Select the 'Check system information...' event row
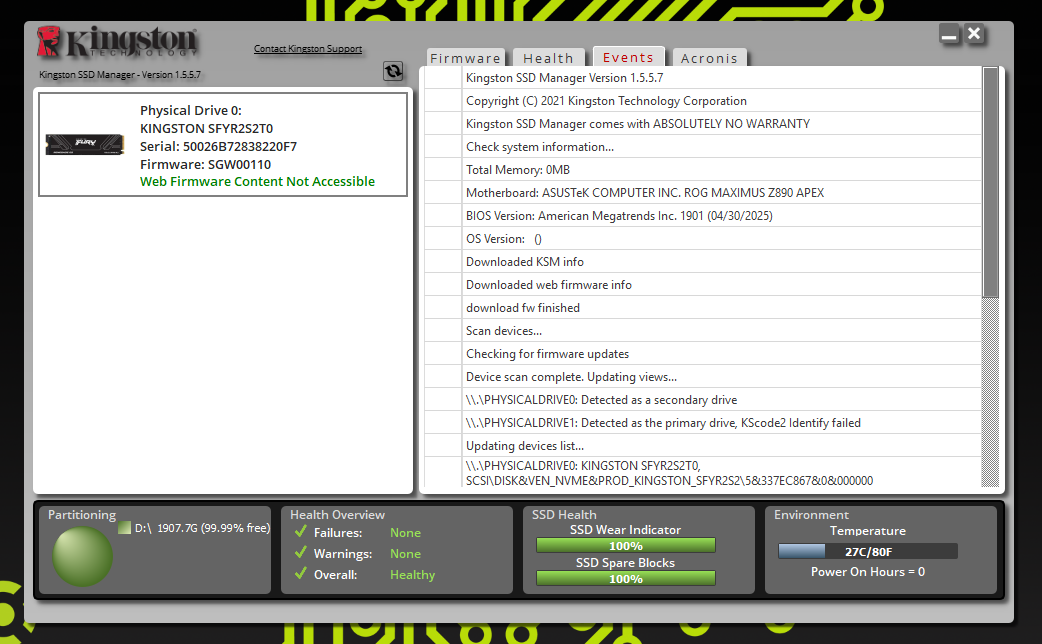The height and width of the screenshot is (644, 1042). 703,147
